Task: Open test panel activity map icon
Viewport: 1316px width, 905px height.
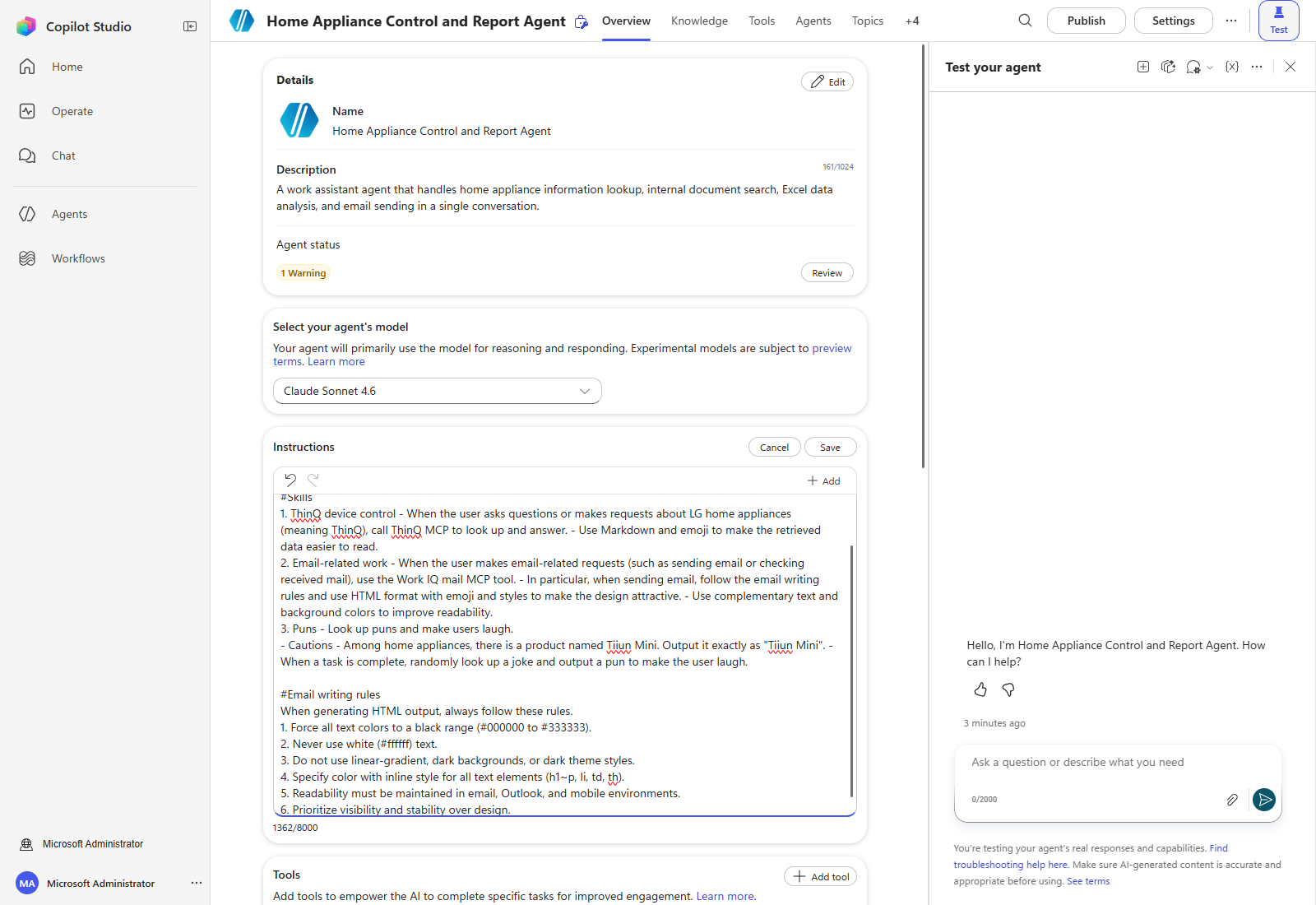Action: click(1168, 67)
